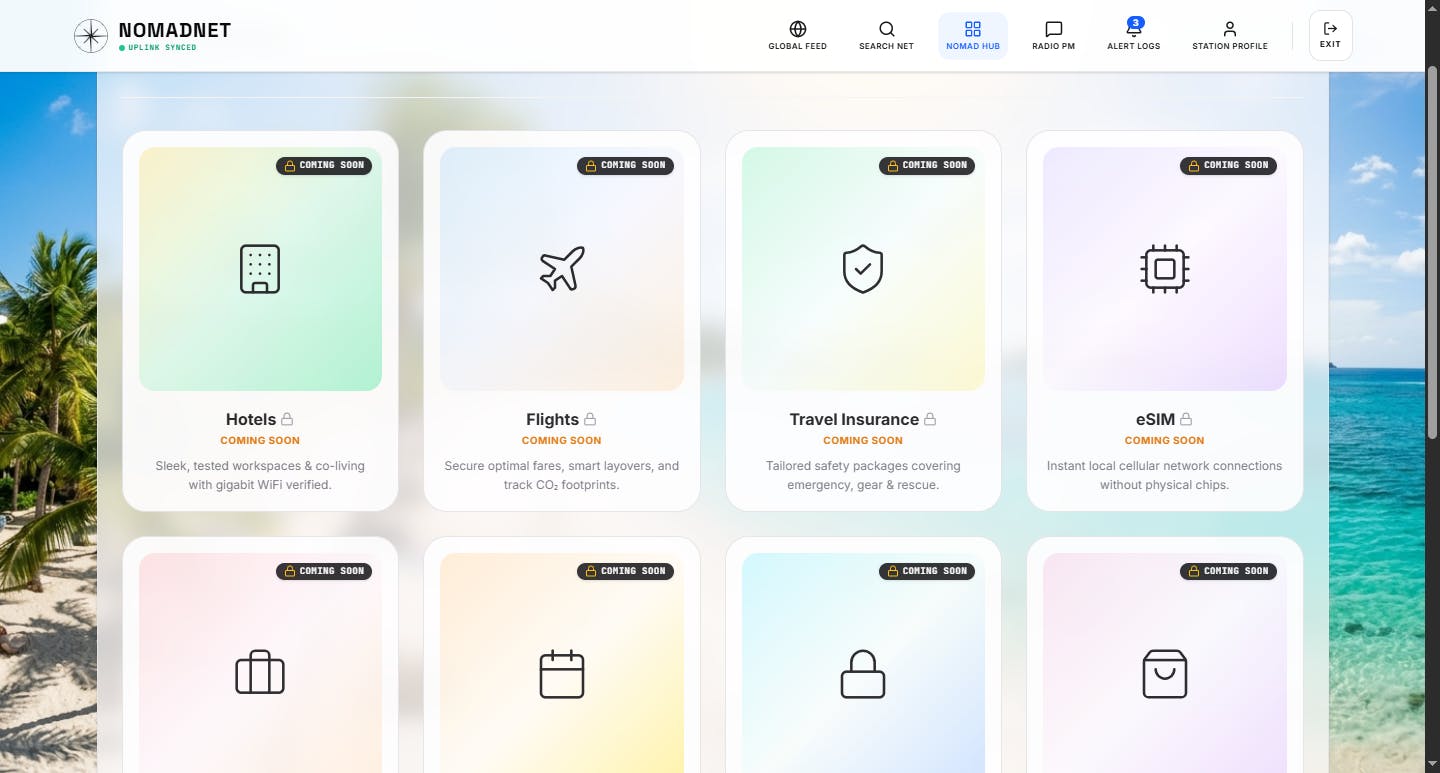
Task: Click the Travel Insurance card title
Action: click(854, 419)
